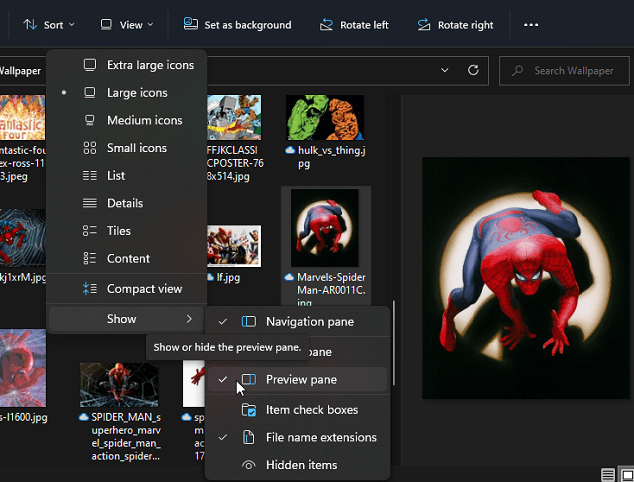The width and height of the screenshot is (634, 482).
Task: Click the Rotate right icon
Action: pyautogui.click(x=424, y=25)
